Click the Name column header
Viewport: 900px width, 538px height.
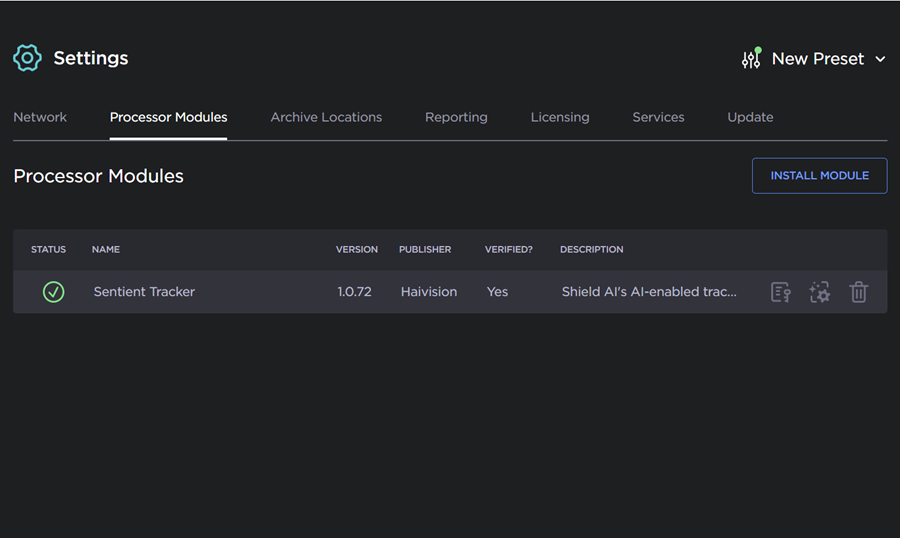106,249
